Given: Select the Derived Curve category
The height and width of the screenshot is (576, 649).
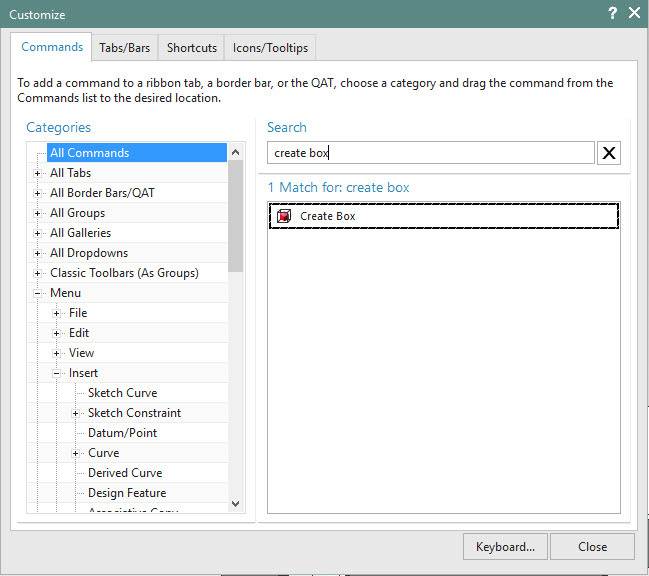Looking at the screenshot, I should pyautogui.click(x=125, y=473).
